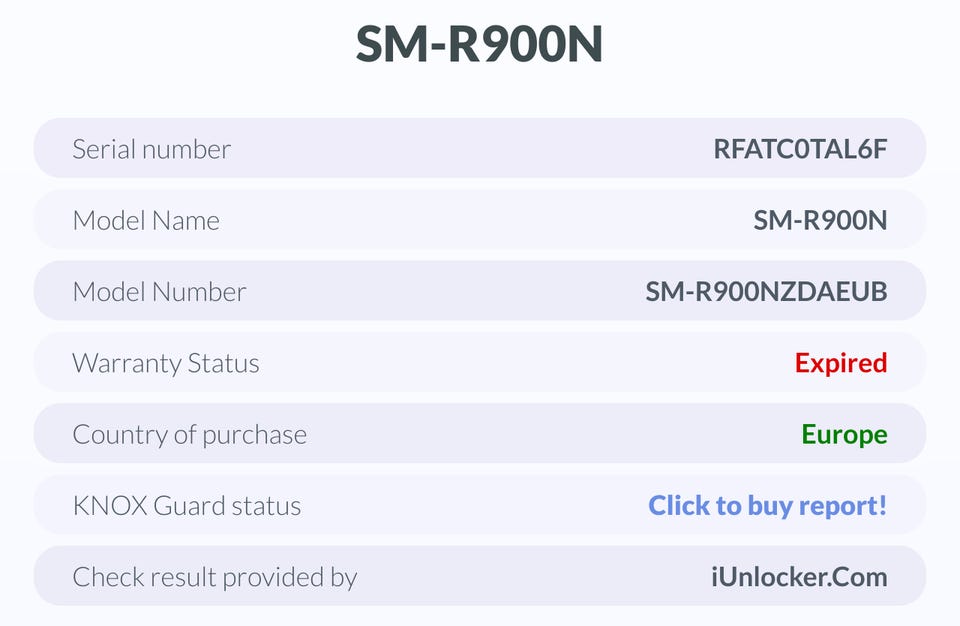Open the iUnlocker.Com provider link

799,576
